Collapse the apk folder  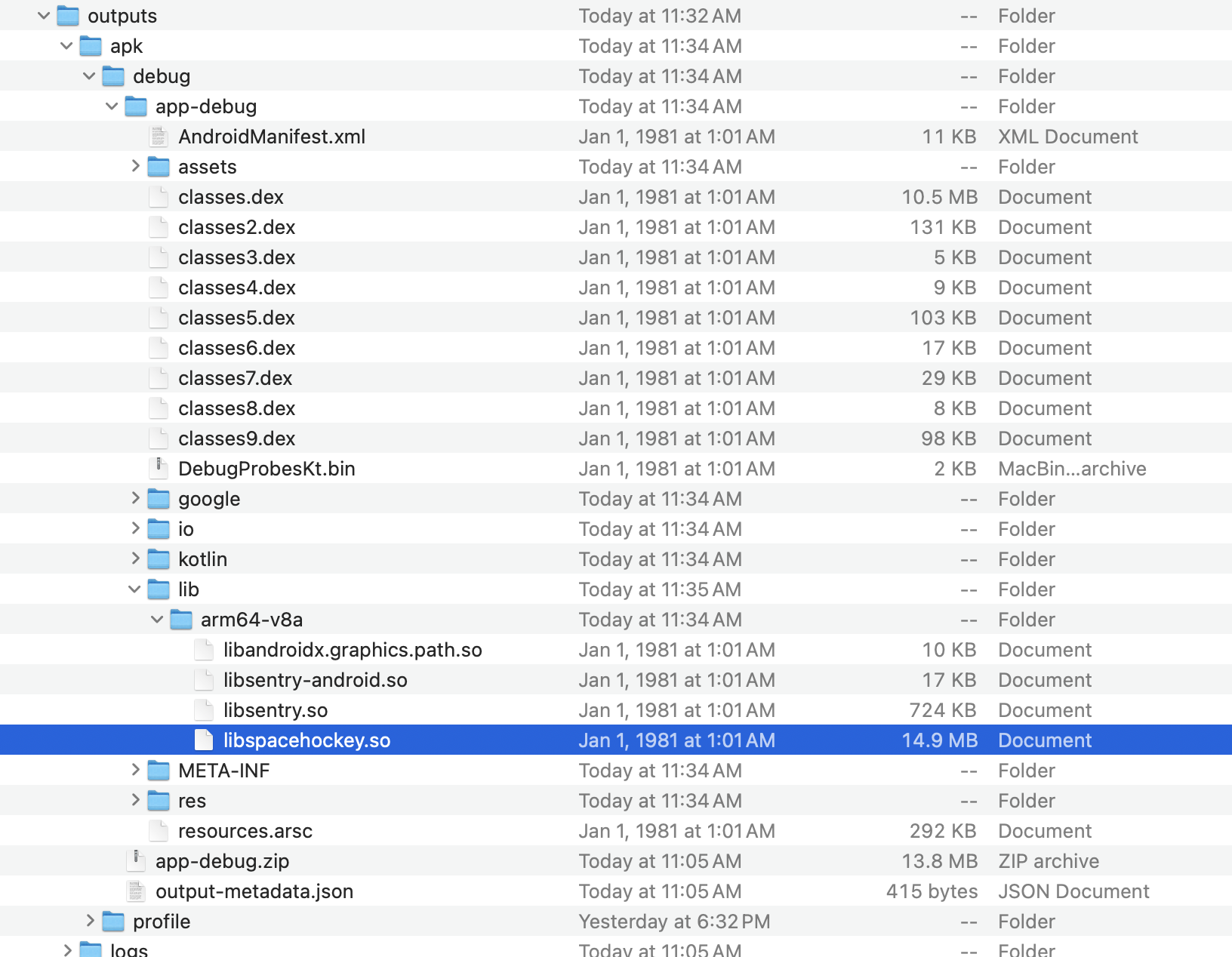click(66, 46)
